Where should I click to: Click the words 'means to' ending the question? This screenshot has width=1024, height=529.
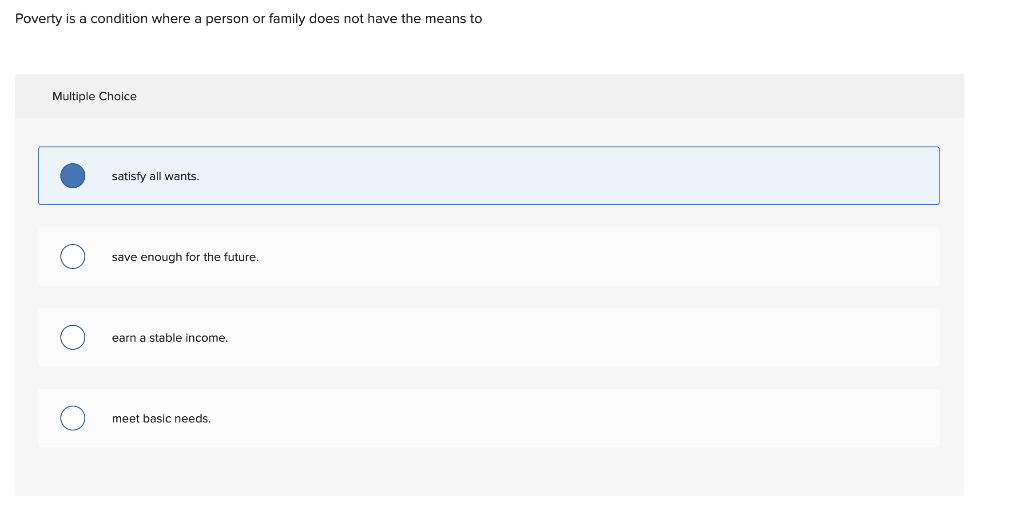454,19
